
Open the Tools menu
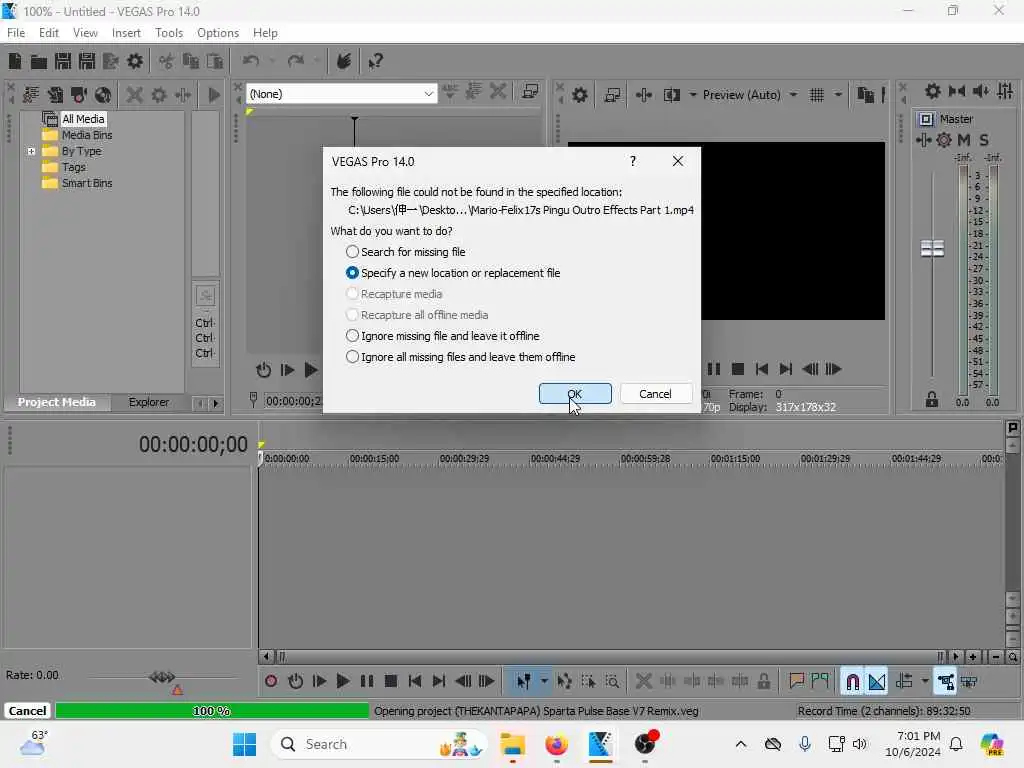[x=168, y=33]
